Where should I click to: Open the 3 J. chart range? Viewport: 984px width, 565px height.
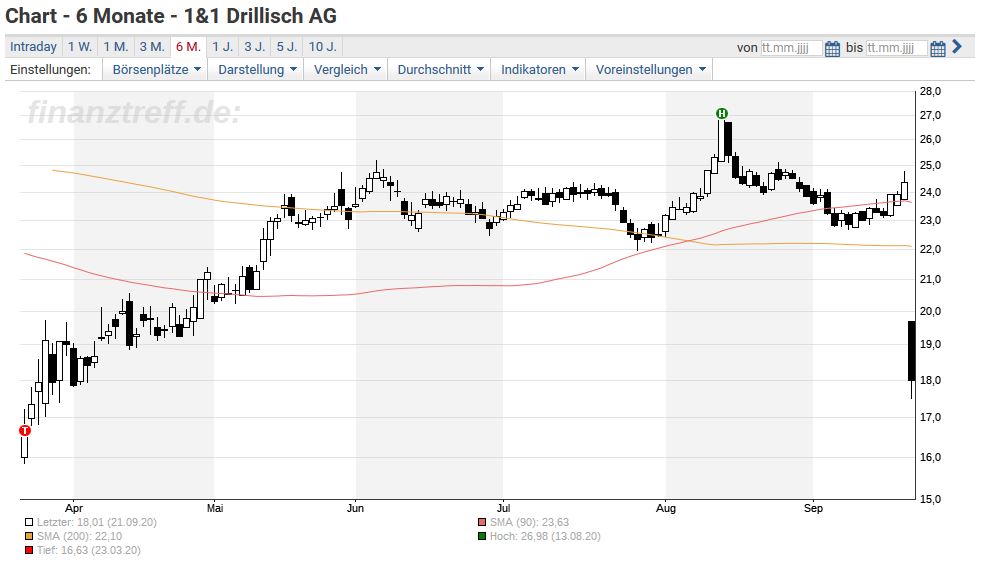[x=255, y=47]
